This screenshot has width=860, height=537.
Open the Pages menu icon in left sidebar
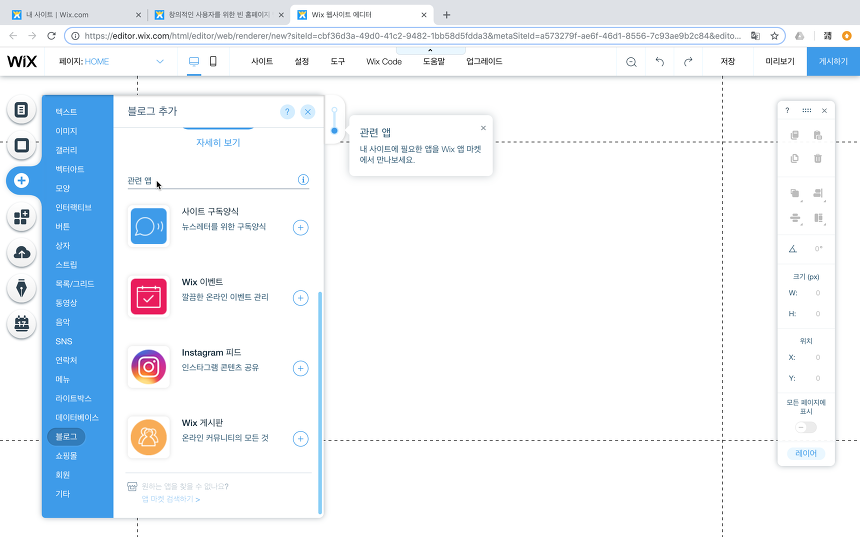(21, 110)
